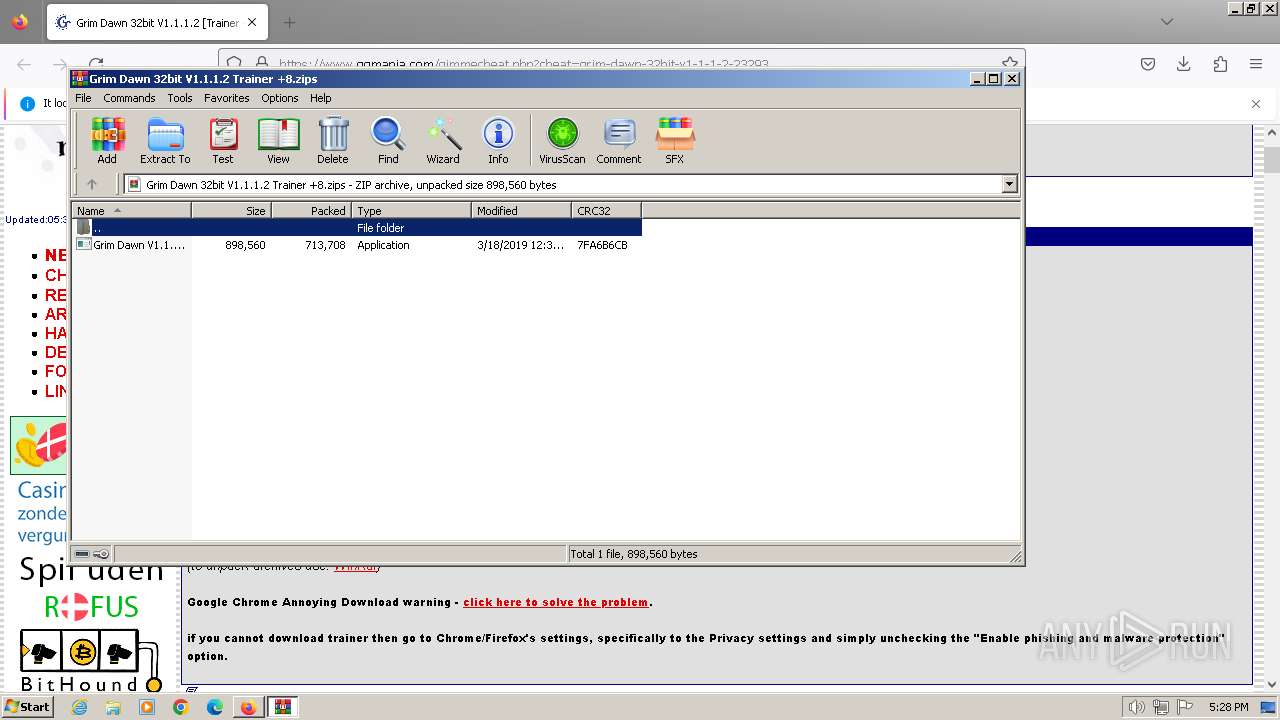Screen dimensions: 1280x720
Task: Sort by the Packed column header
Action: coord(311,210)
